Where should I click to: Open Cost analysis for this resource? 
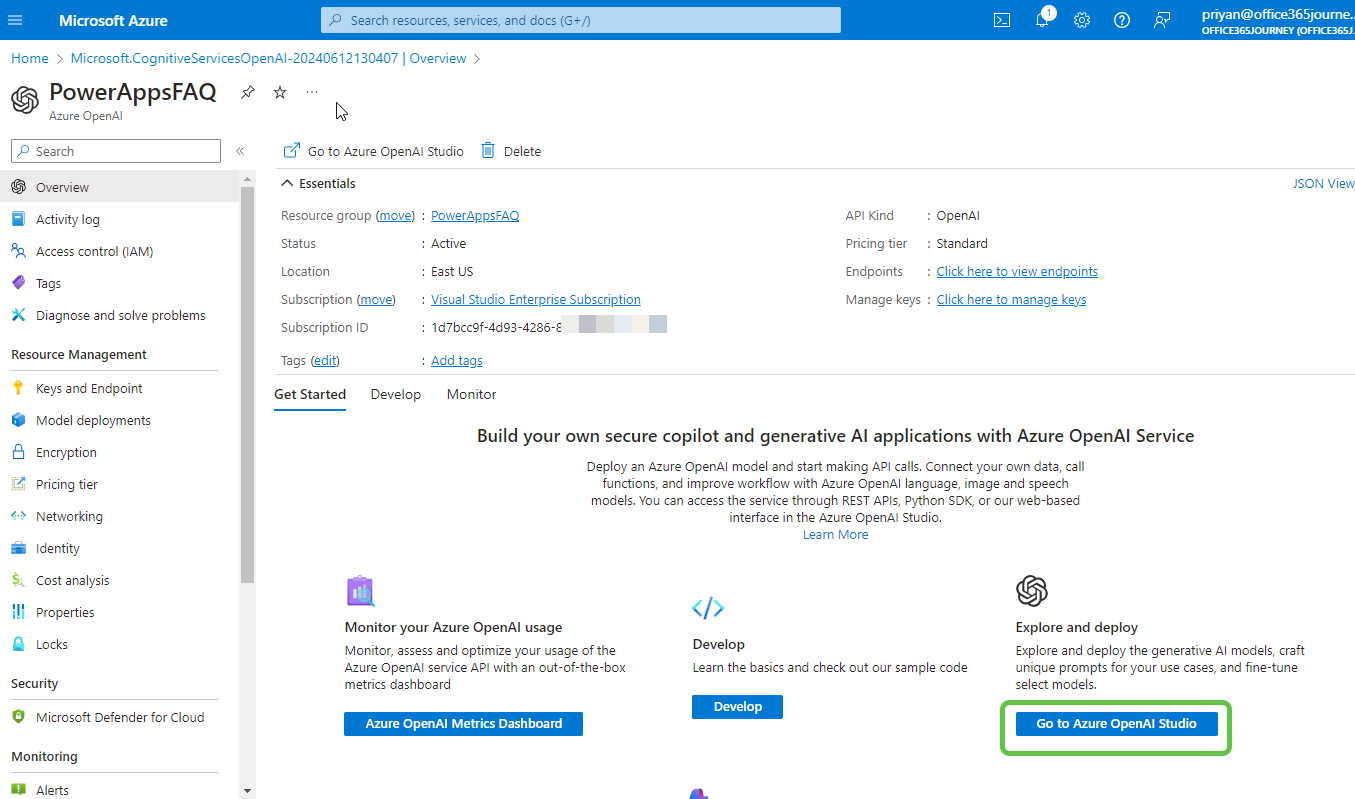pos(73,579)
